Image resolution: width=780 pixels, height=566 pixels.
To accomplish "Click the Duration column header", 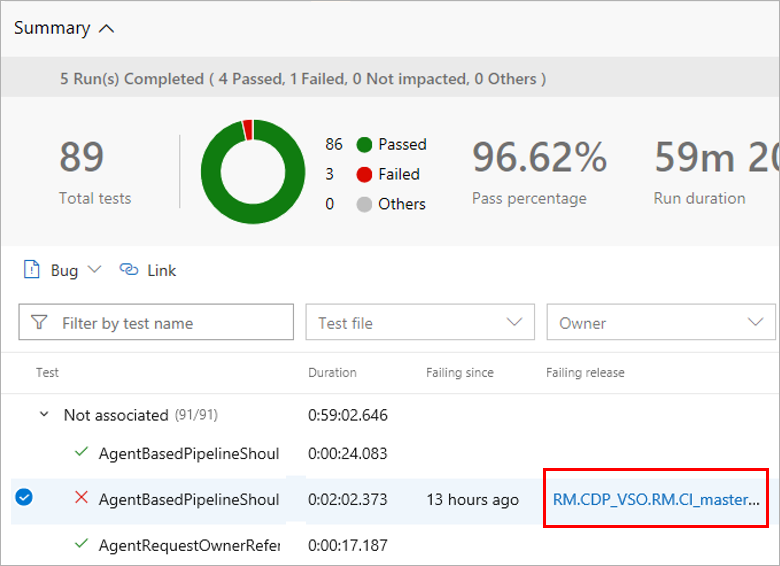I will click(332, 373).
